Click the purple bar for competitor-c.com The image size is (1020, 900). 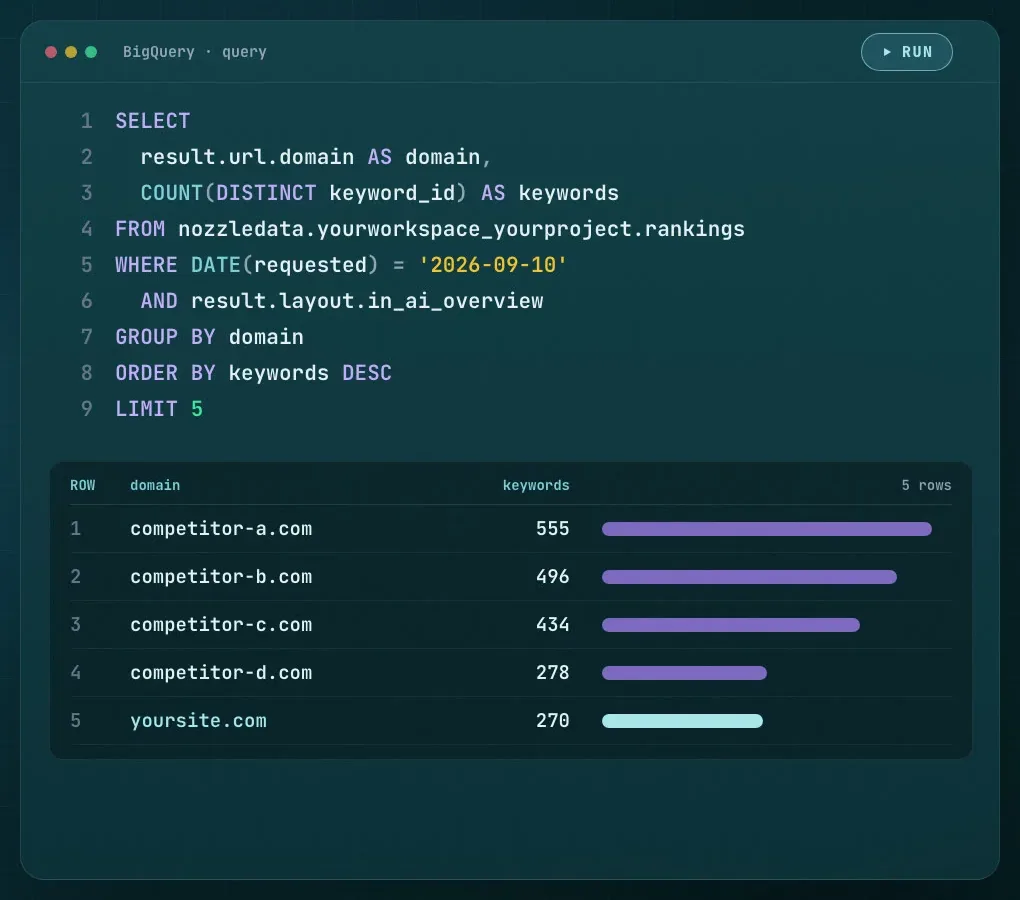[x=731, y=625]
